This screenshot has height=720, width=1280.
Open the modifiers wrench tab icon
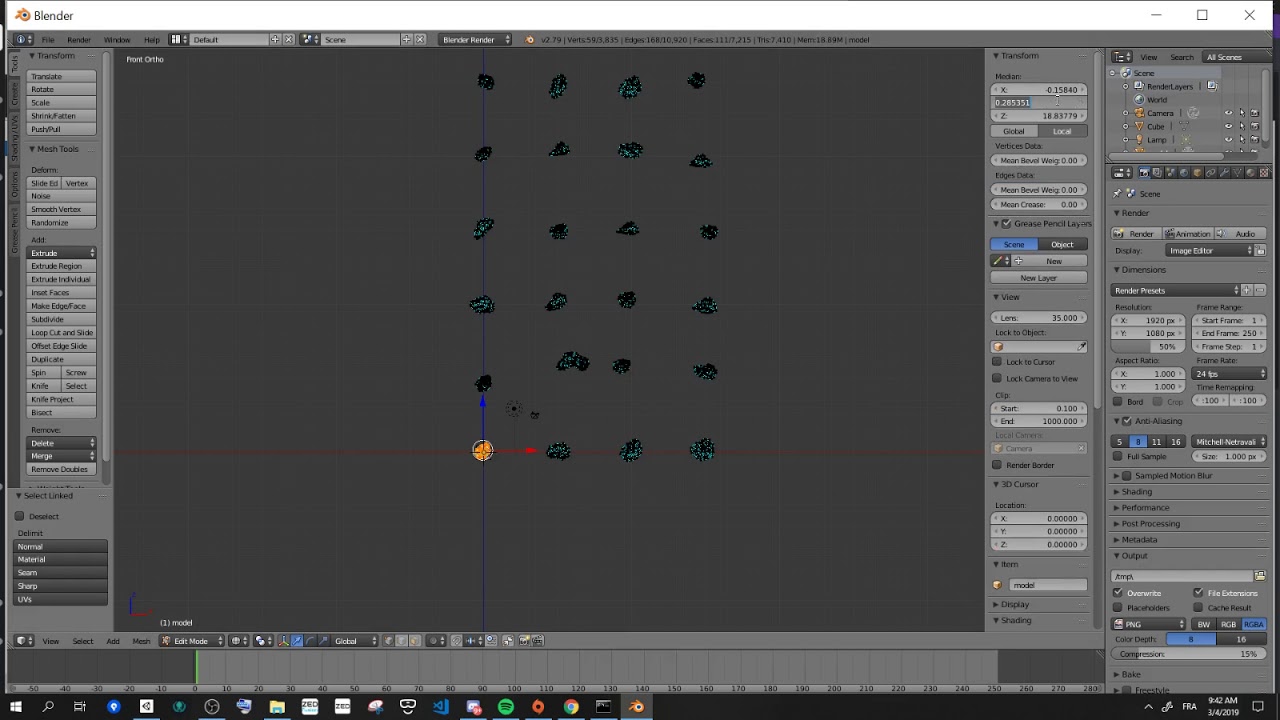[x=1224, y=172]
